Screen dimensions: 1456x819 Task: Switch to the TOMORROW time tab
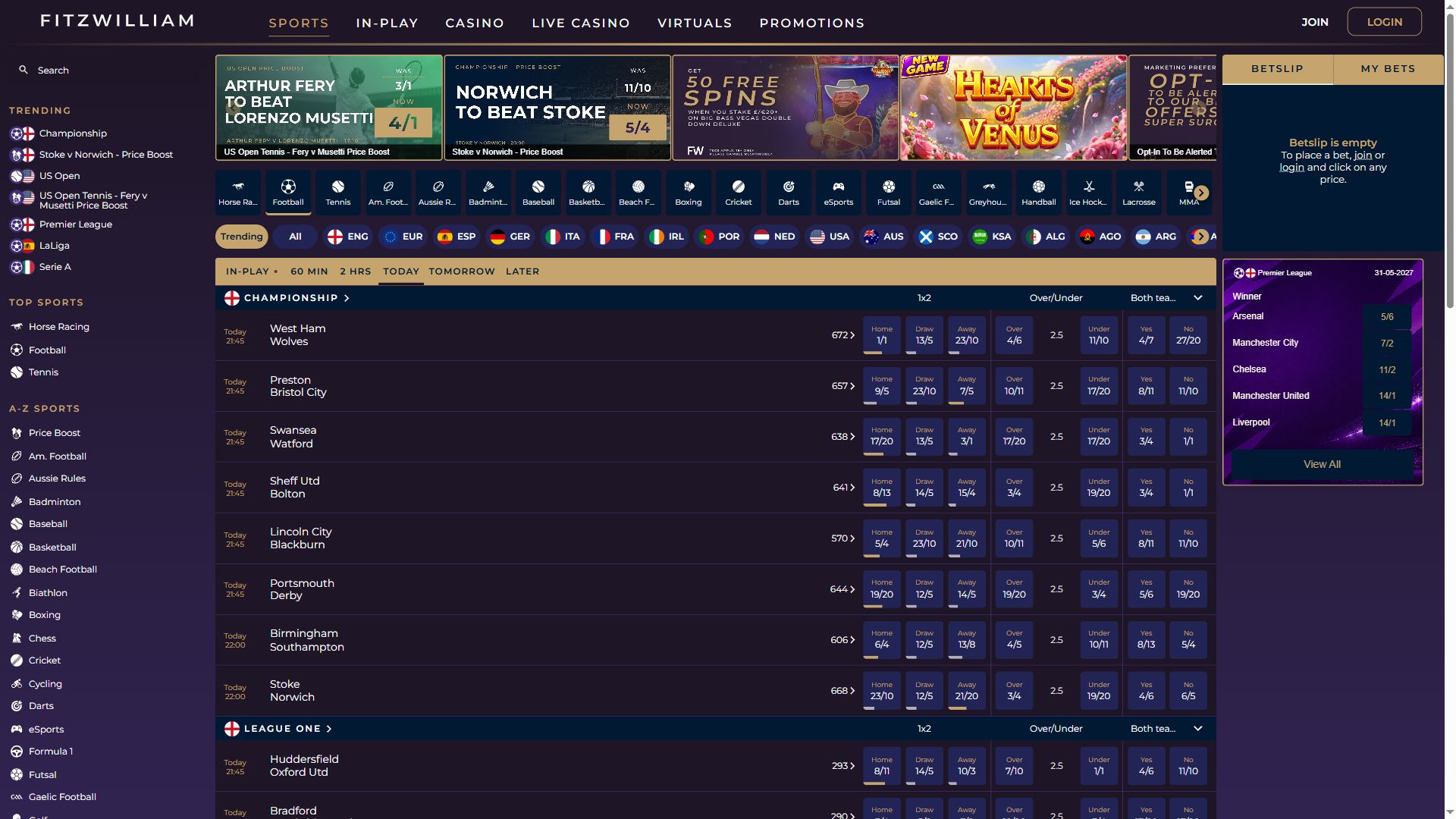point(462,271)
